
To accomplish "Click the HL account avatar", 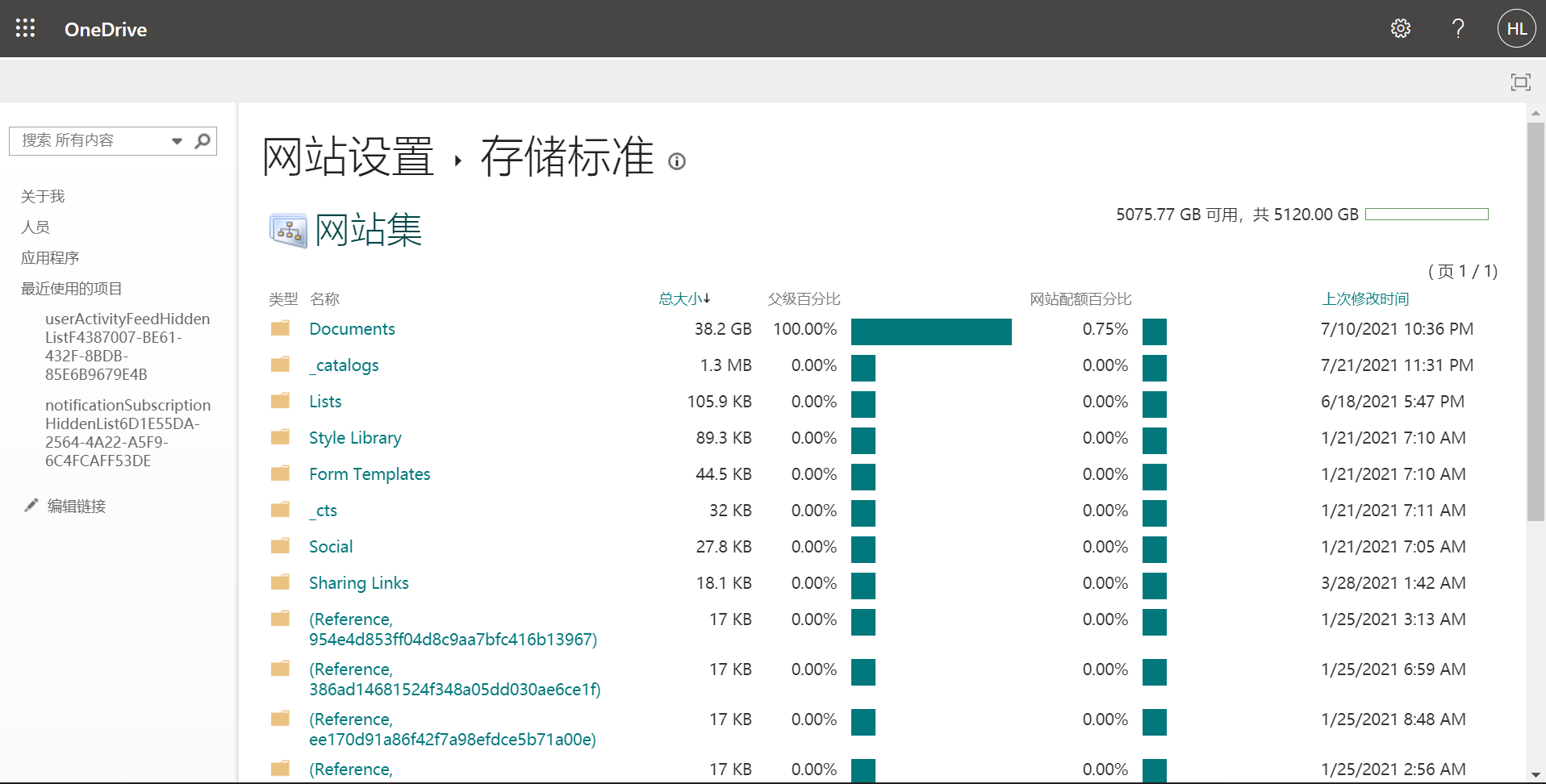I will (x=1516, y=27).
